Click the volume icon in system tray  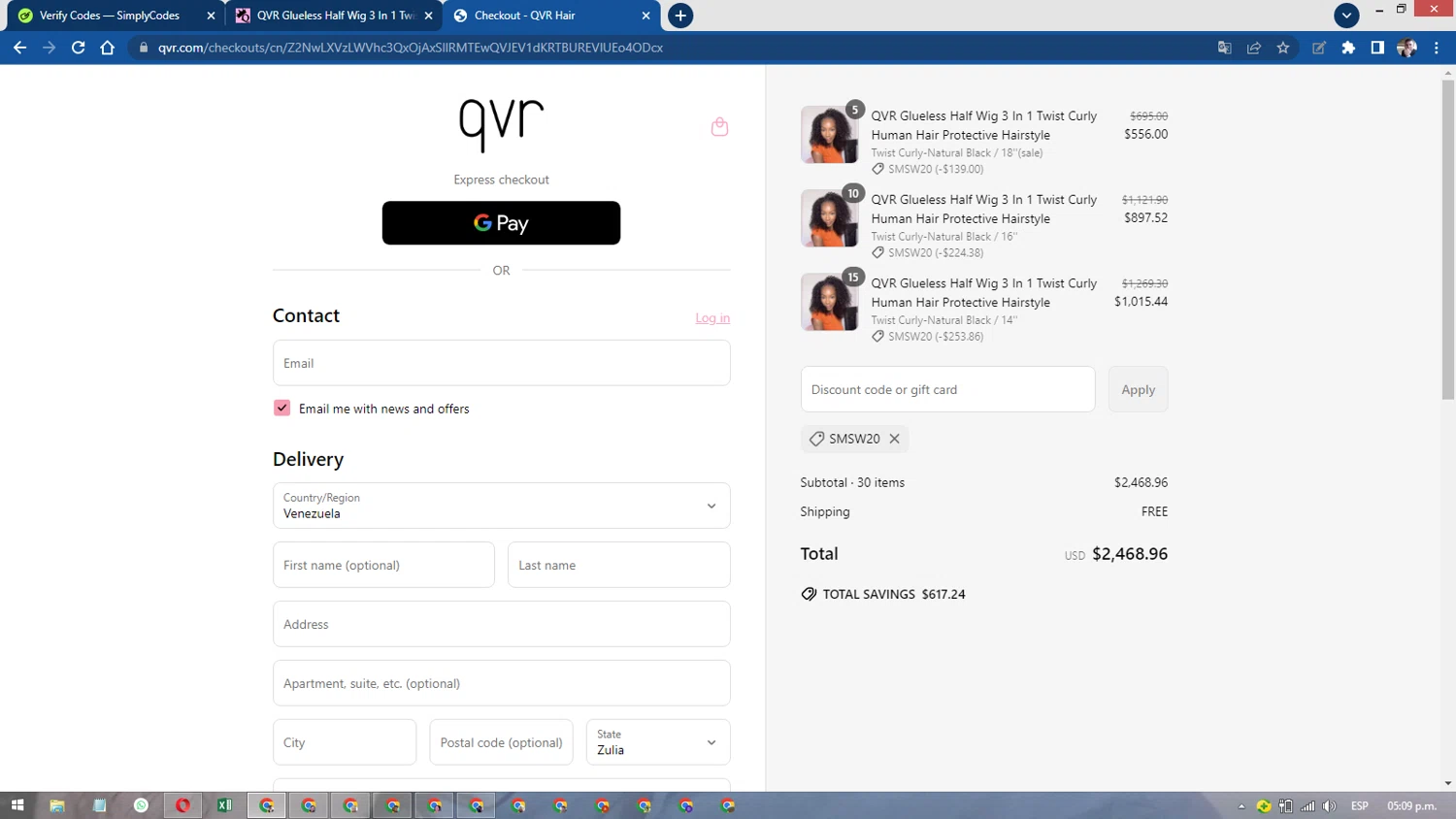(1329, 805)
